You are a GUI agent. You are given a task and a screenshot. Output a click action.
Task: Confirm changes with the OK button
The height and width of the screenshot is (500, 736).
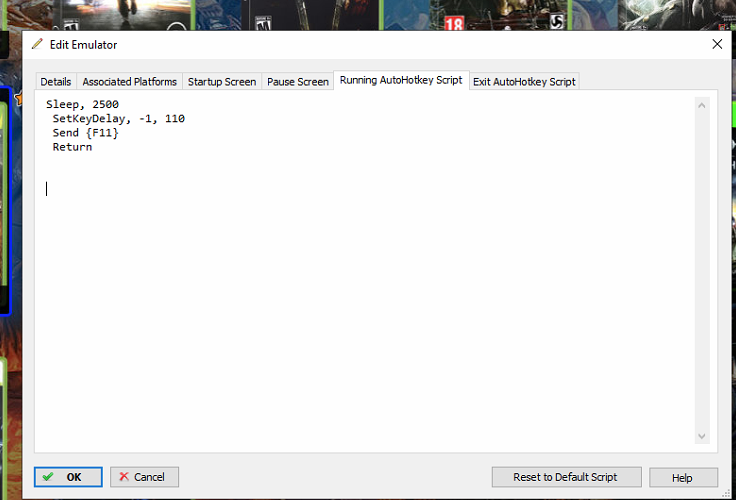coord(68,477)
